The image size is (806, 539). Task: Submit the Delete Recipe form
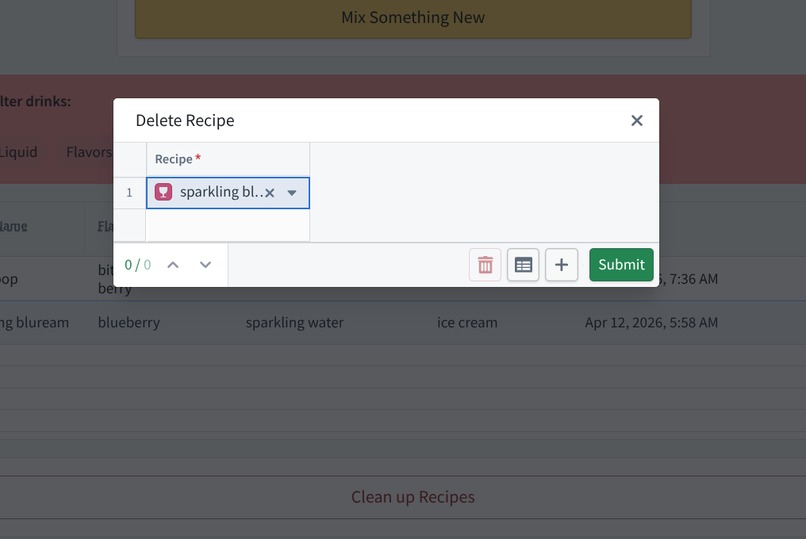click(621, 265)
